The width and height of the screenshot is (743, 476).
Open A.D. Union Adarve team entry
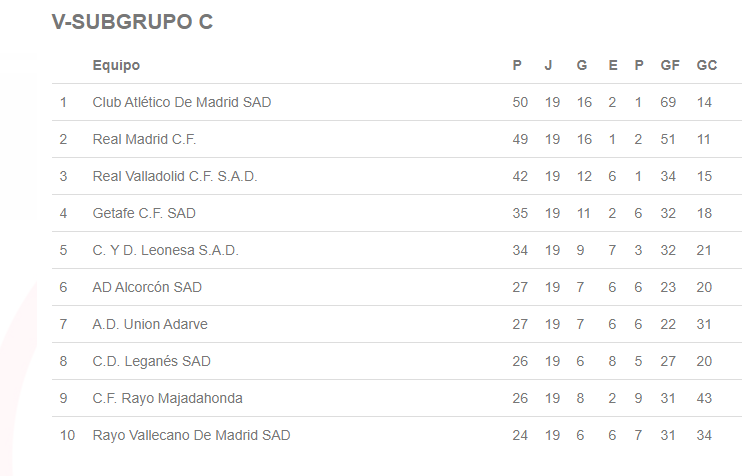150,324
